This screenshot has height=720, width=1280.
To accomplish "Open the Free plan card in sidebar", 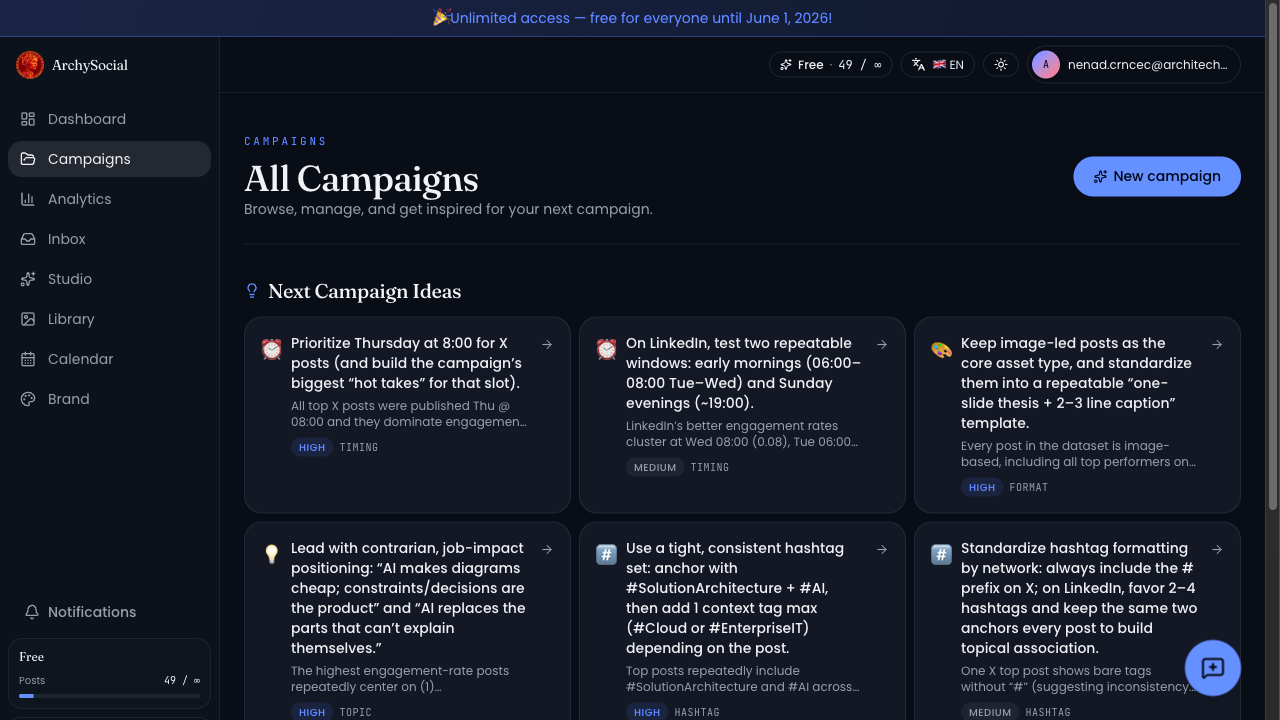I will click(109, 675).
